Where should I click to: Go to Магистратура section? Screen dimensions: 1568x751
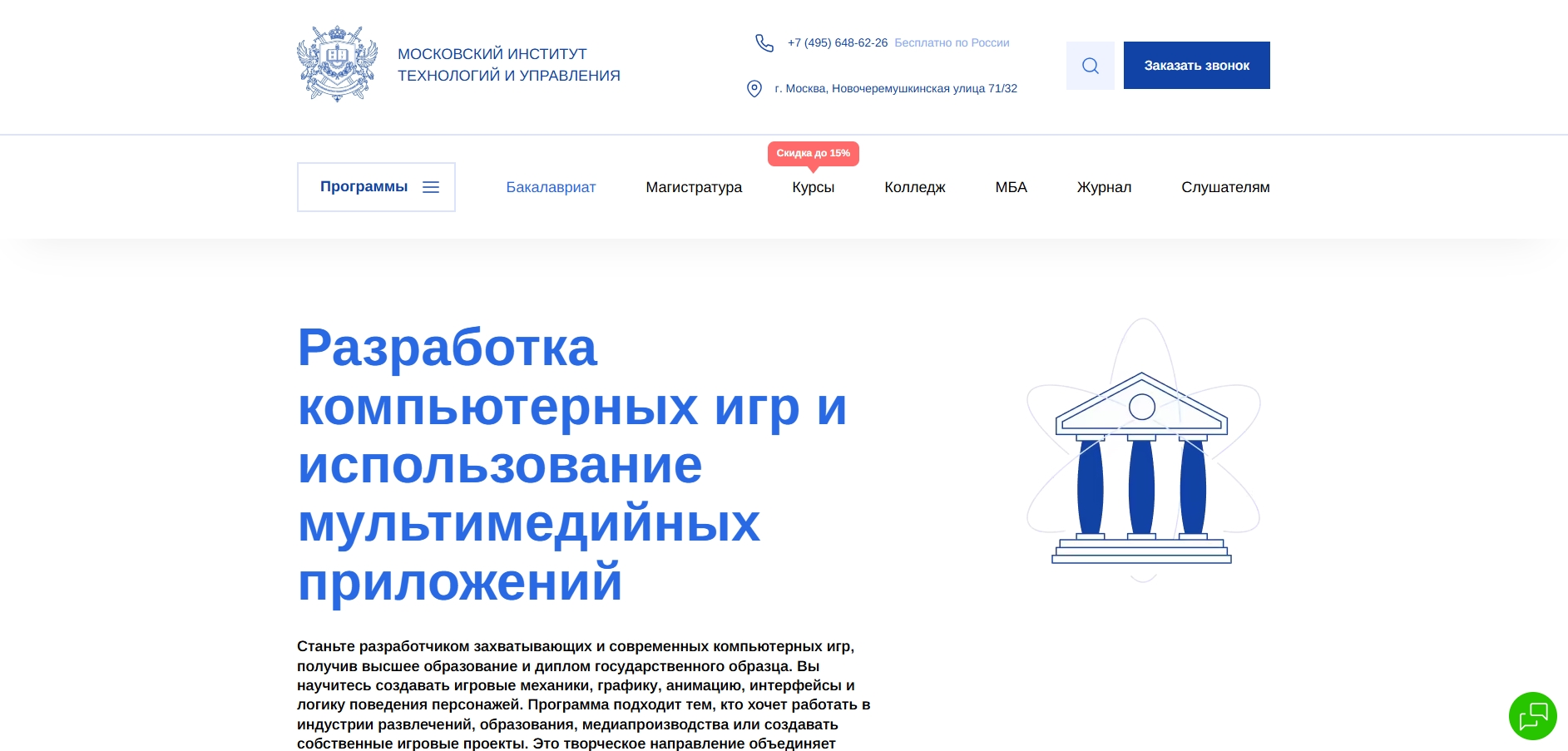coord(694,187)
